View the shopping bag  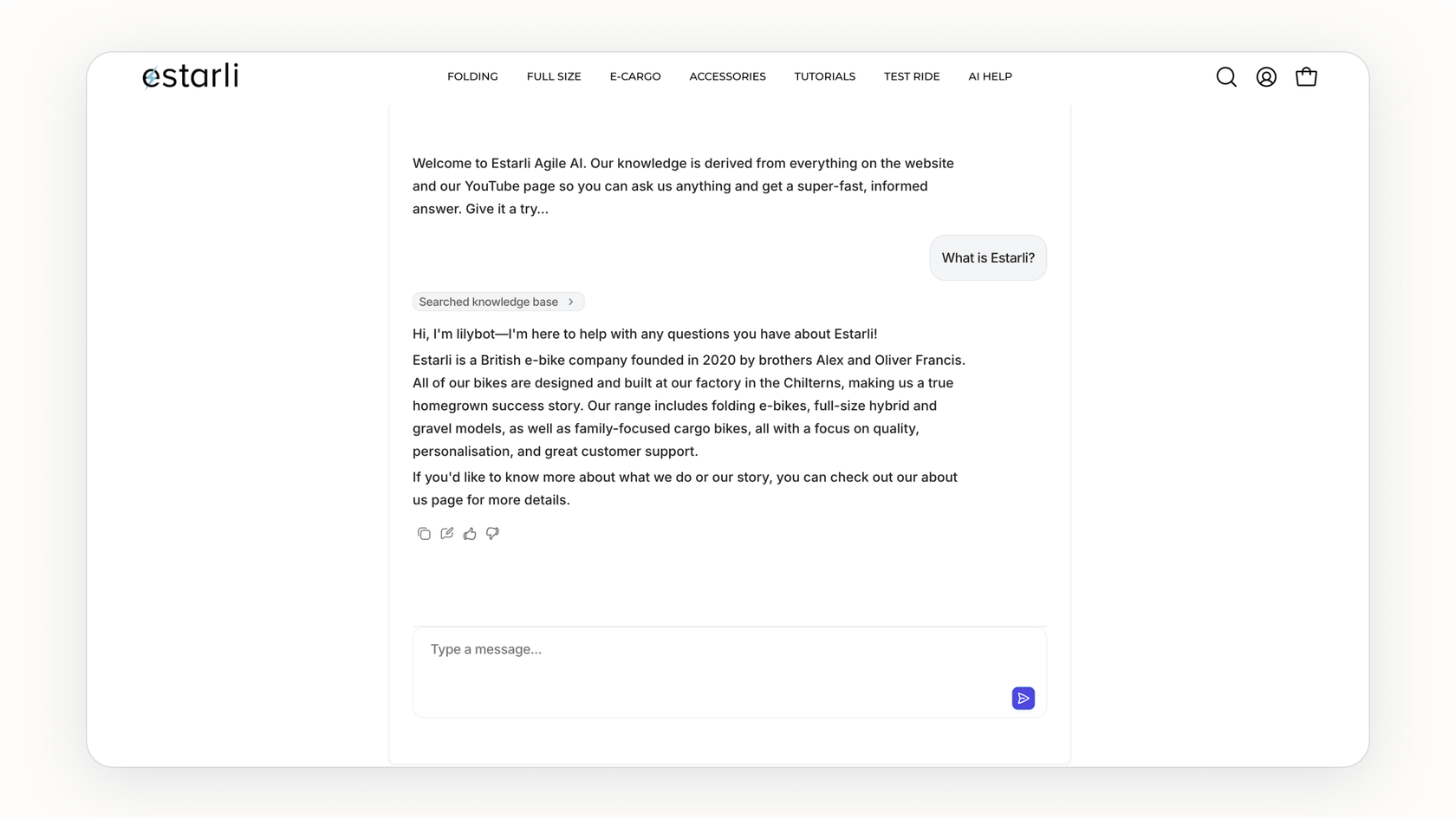point(1306,76)
